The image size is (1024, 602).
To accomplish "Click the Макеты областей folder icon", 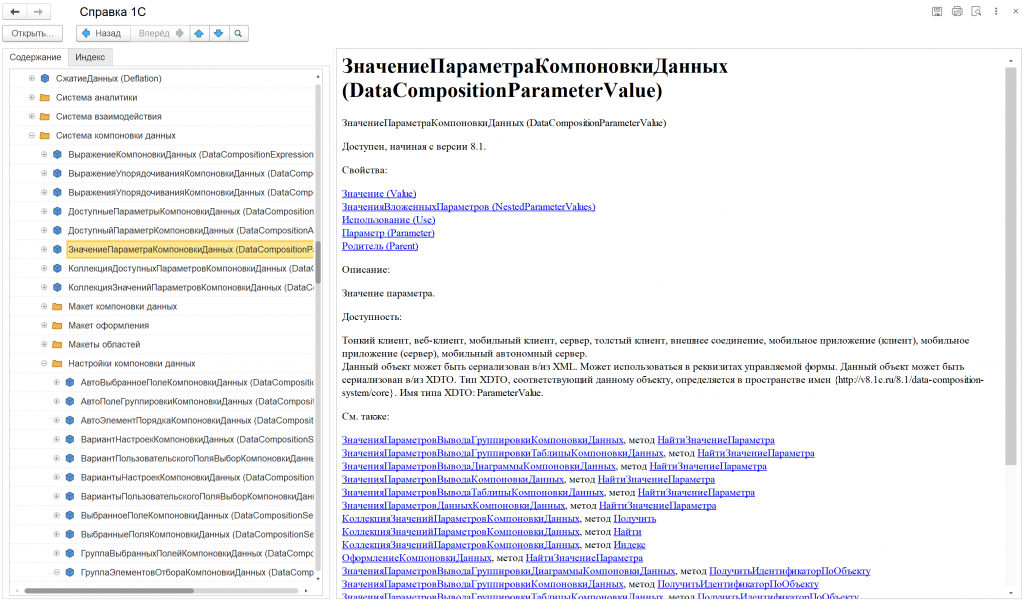I will [57, 344].
